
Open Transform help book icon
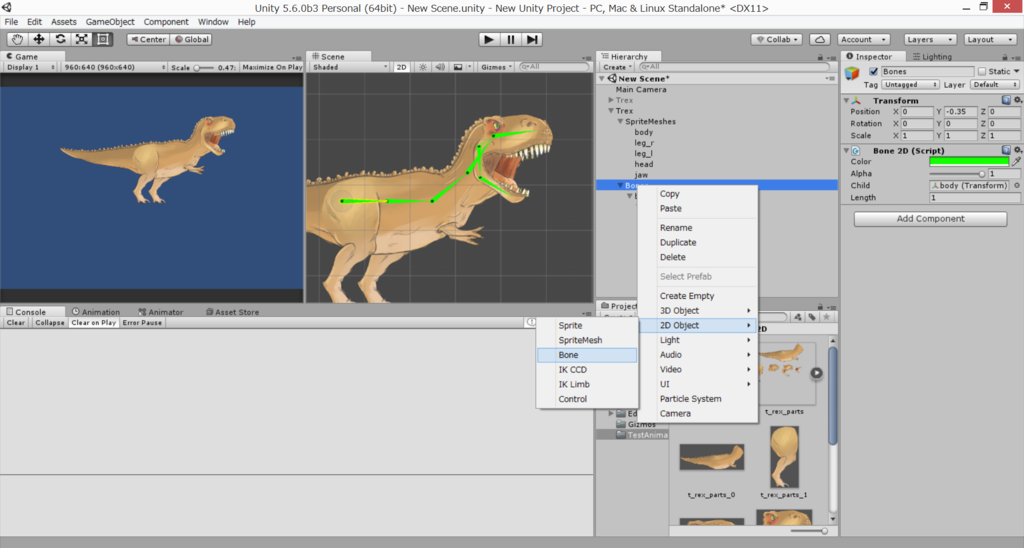[x=1006, y=100]
